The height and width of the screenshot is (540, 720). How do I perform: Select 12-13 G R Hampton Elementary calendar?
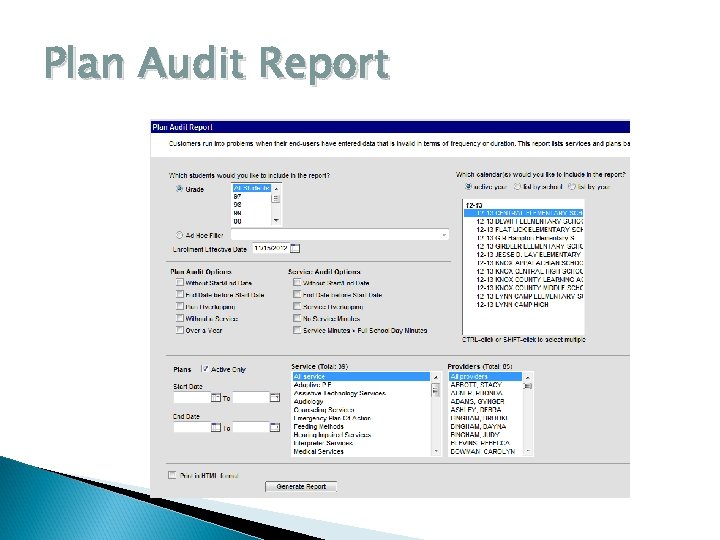click(523, 238)
